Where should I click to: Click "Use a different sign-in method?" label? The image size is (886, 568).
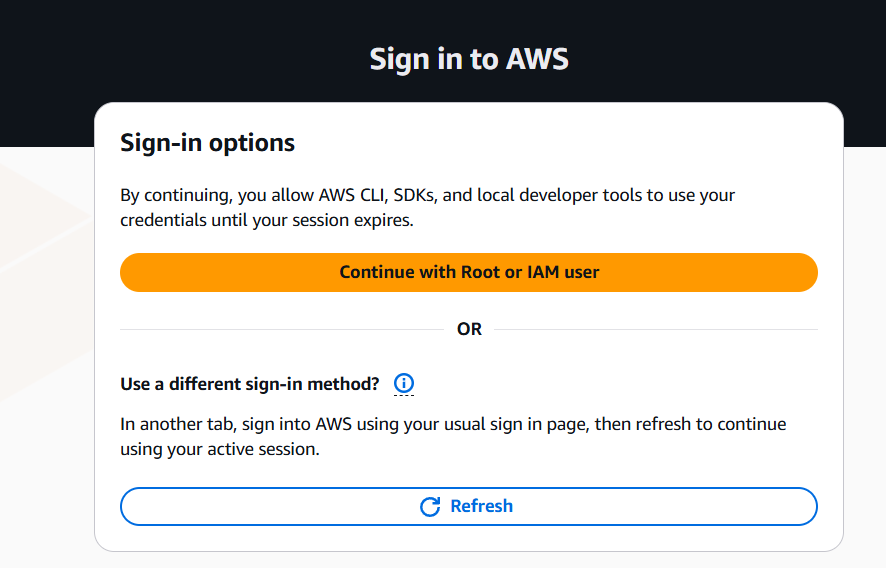(250, 383)
